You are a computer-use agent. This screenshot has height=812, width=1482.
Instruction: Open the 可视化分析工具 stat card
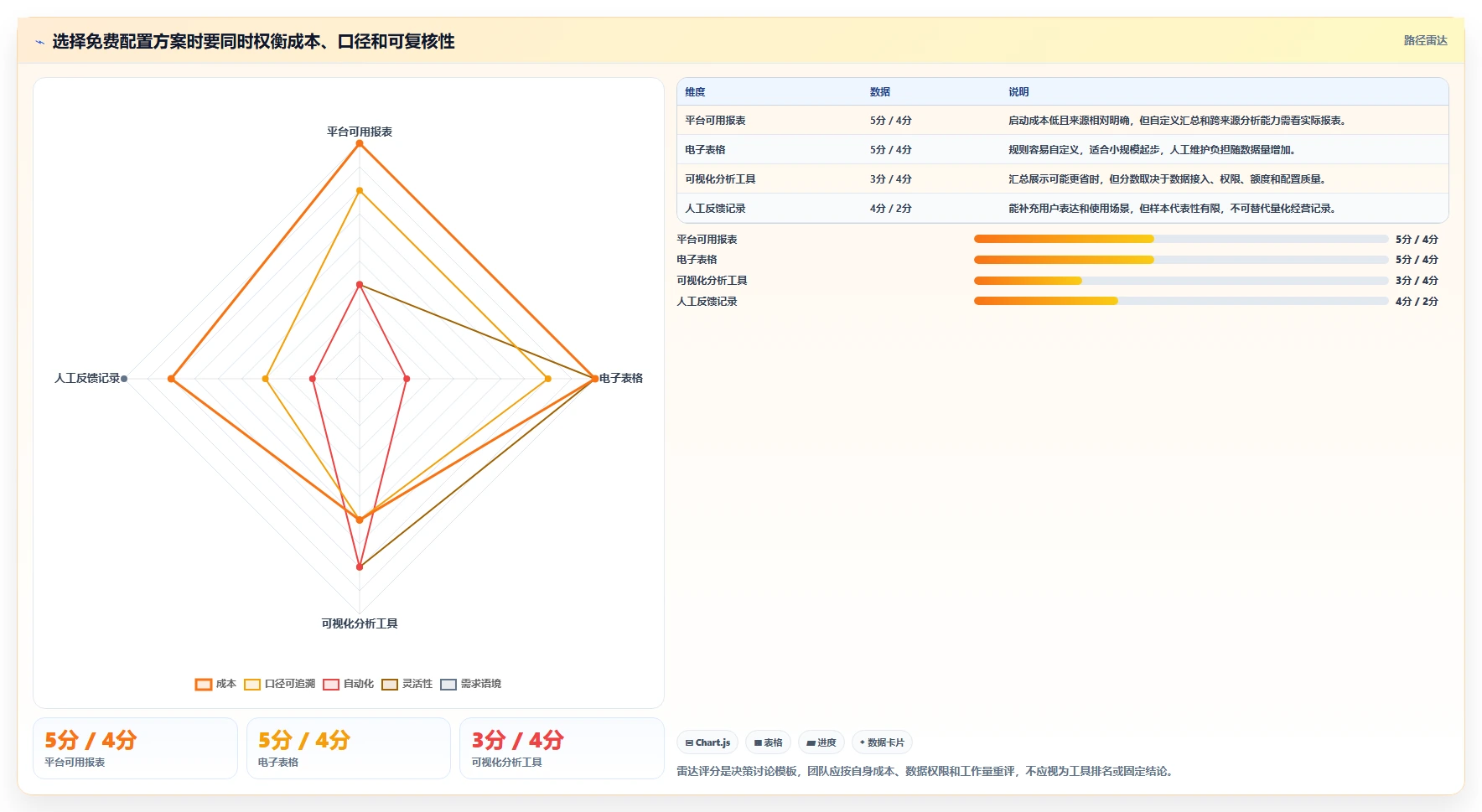(562, 748)
